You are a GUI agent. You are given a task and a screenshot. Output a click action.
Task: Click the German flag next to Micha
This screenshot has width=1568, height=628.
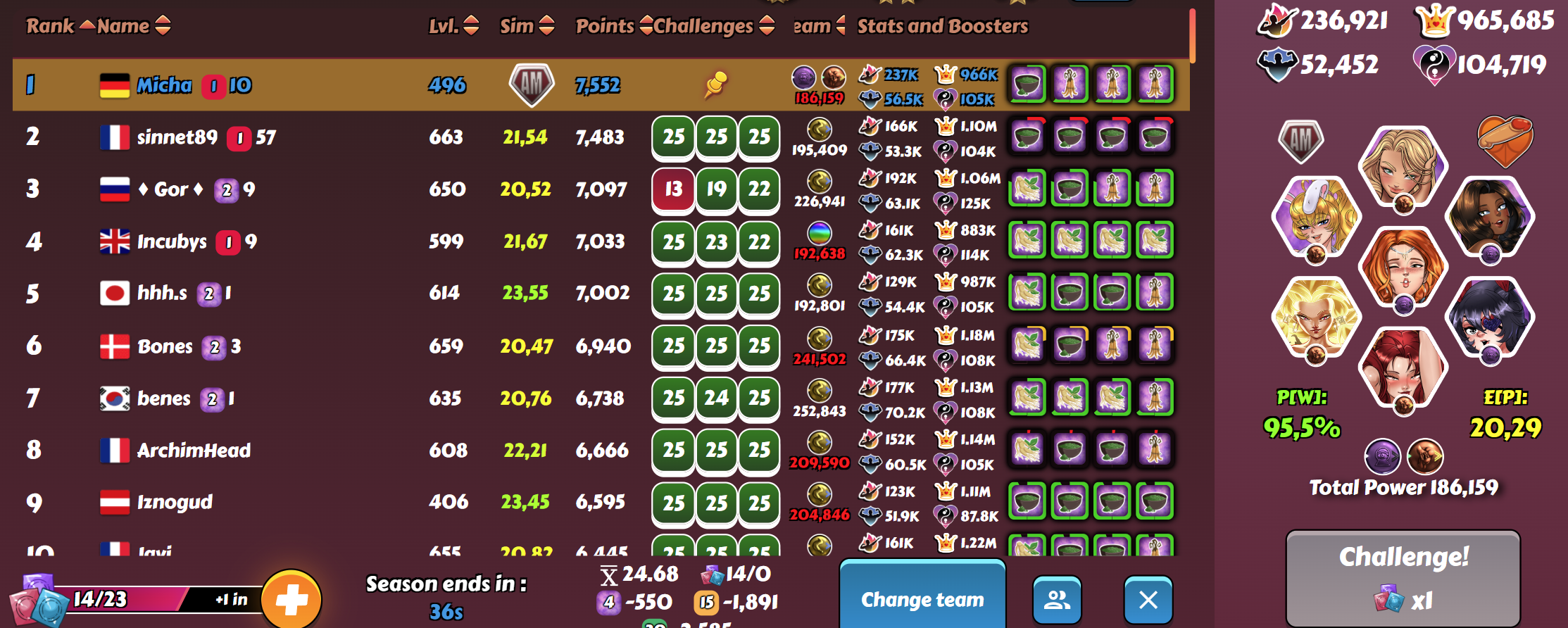115,86
